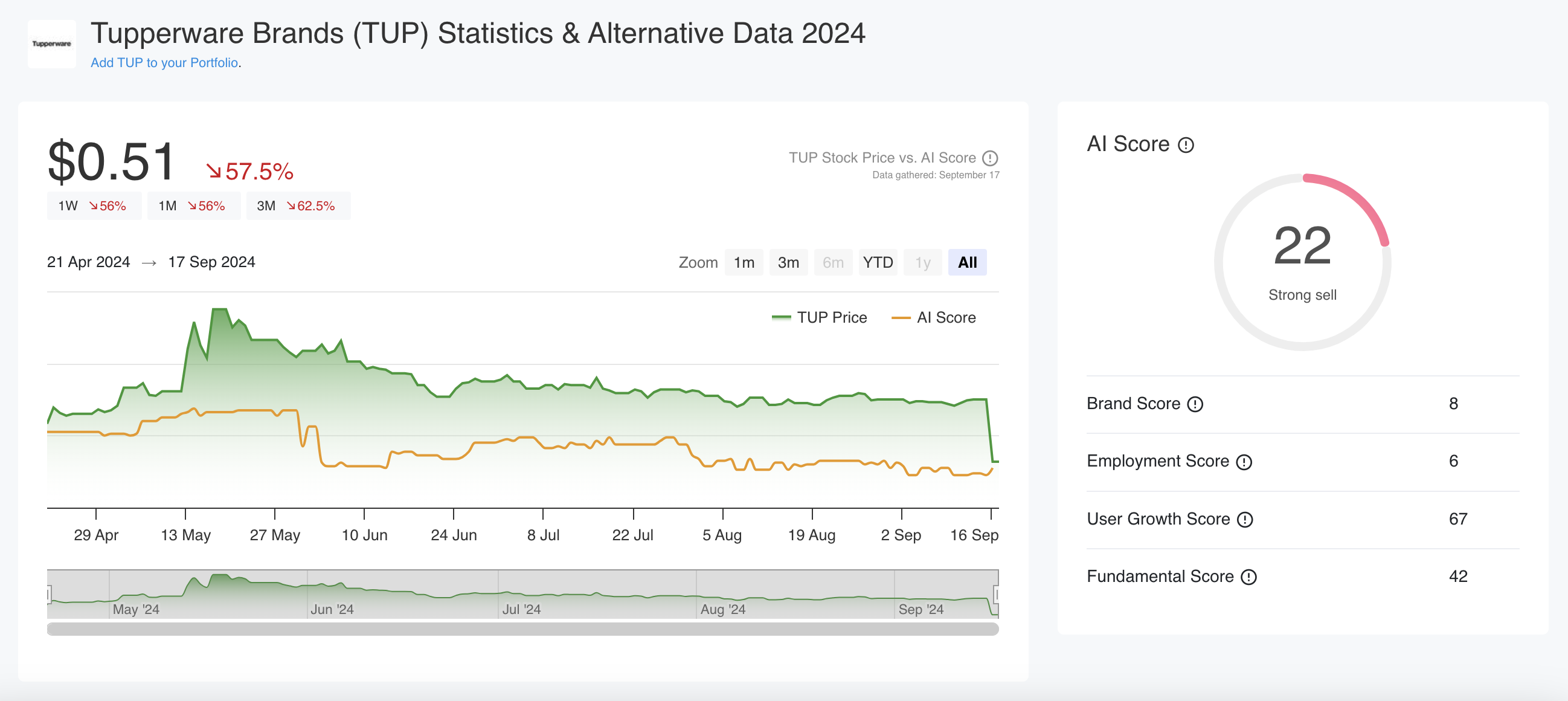Select the 3m zoom option
The height and width of the screenshot is (701, 1568).
tap(788, 262)
